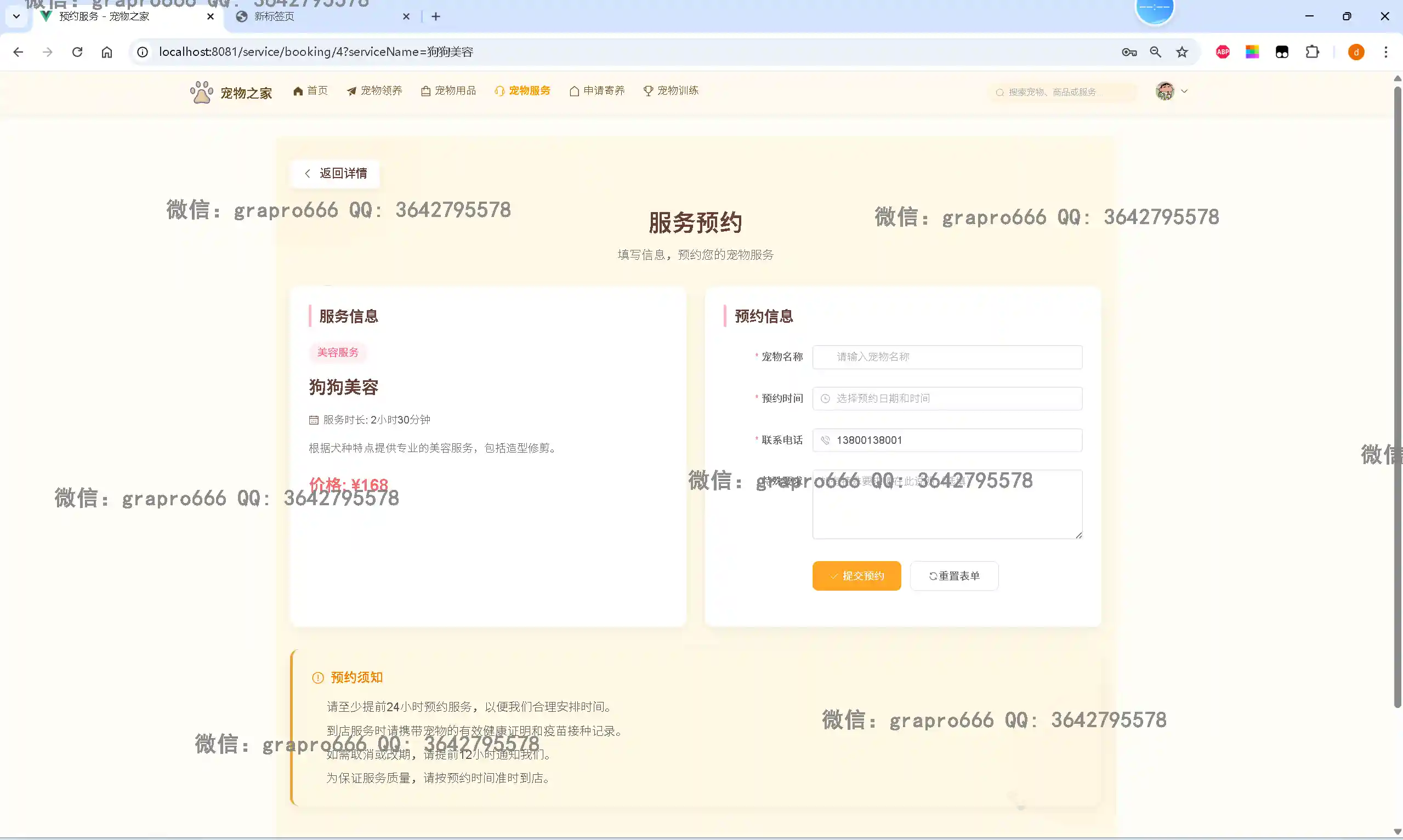This screenshot has height=840, width=1403.
Task: Go to 宠物领养 nav menu item
Action: tap(374, 90)
